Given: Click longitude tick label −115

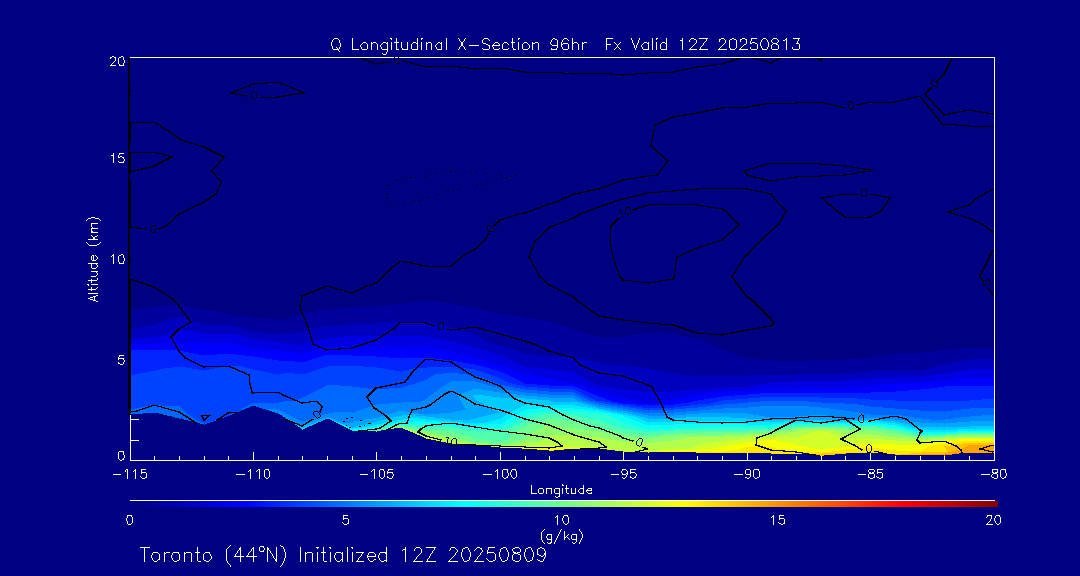Looking at the screenshot, I should click(129, 475).
